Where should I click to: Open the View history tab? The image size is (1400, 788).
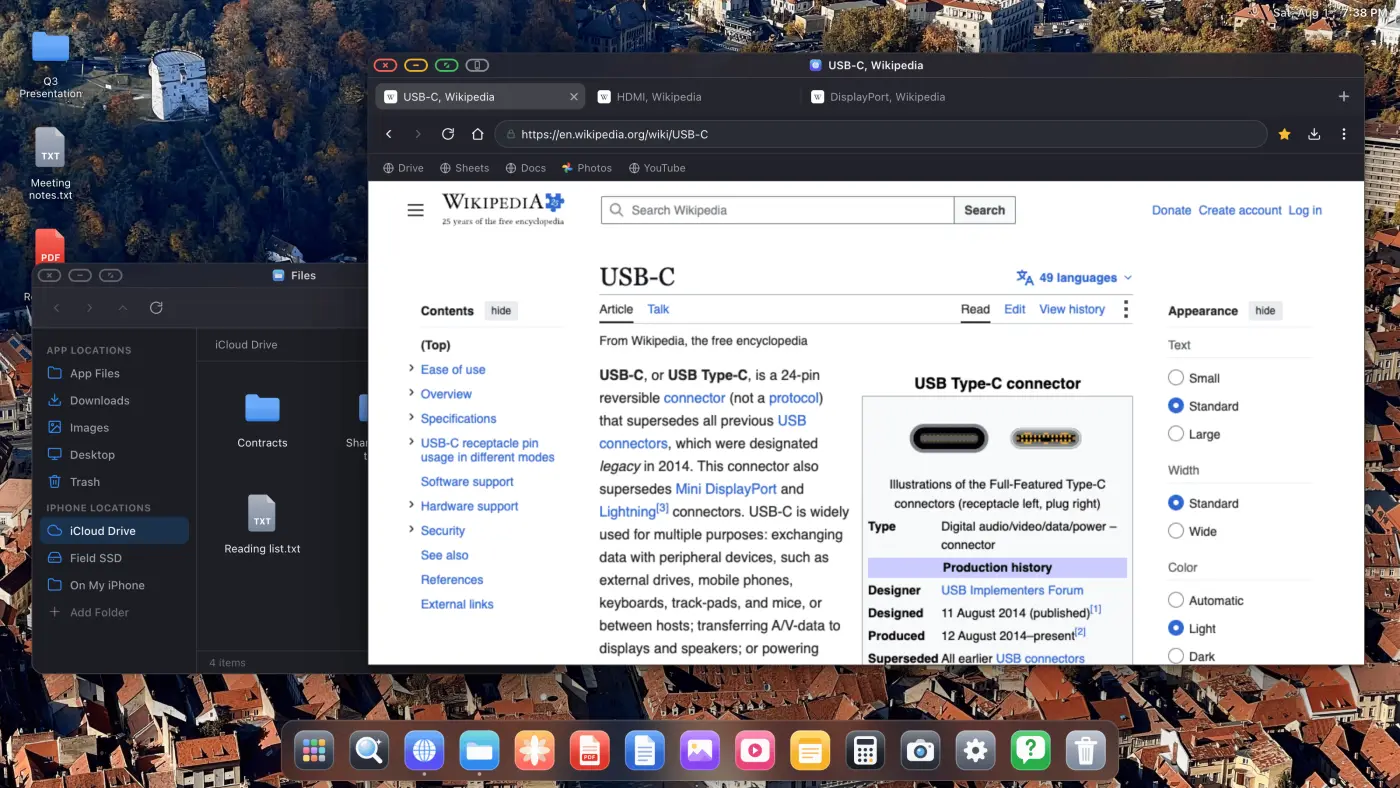coord(1072,309)
